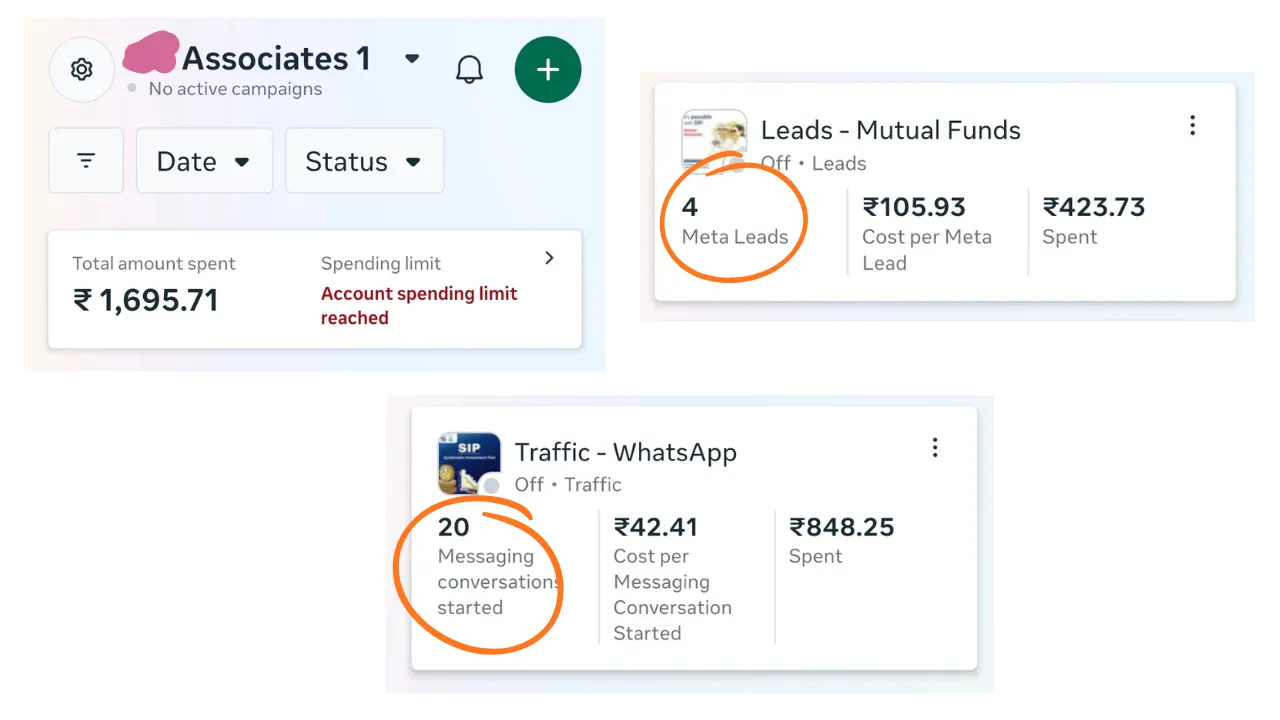Open the Traffic - WhatsApp campaign title
The width and height of the screenshot is (1280, 720).
[x=625, y=452]
